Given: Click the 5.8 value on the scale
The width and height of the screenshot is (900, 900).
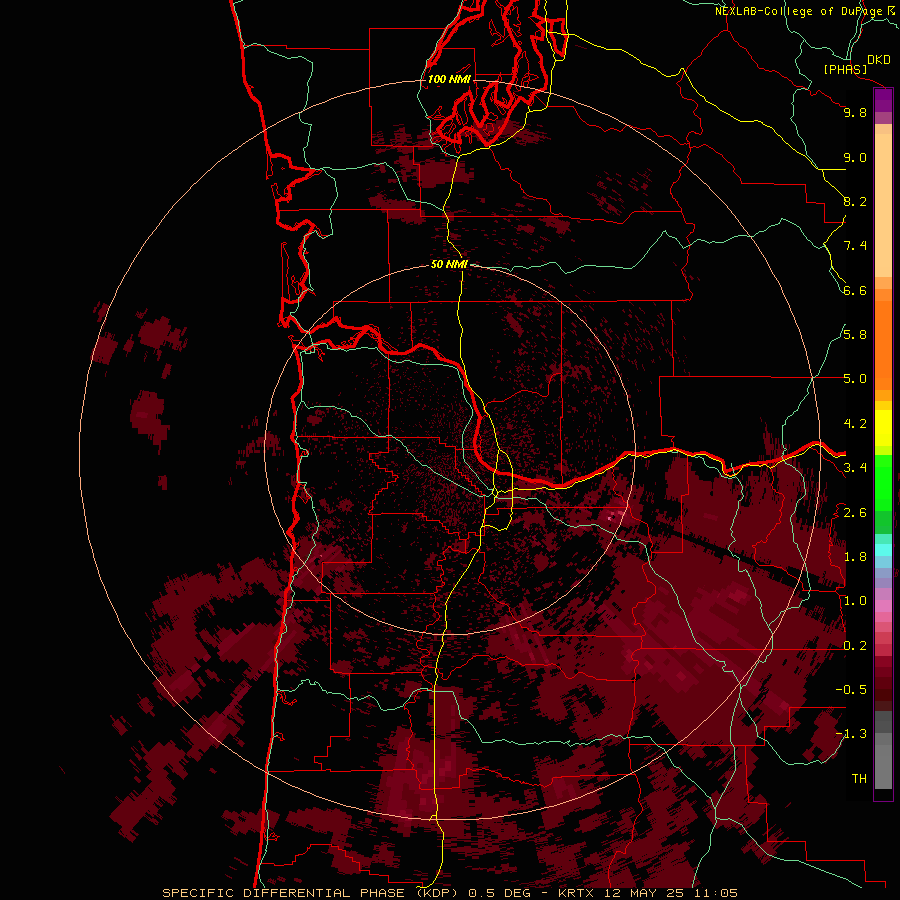Looking at the screenshot, I should pyautogui.click(x=855, y=335).
